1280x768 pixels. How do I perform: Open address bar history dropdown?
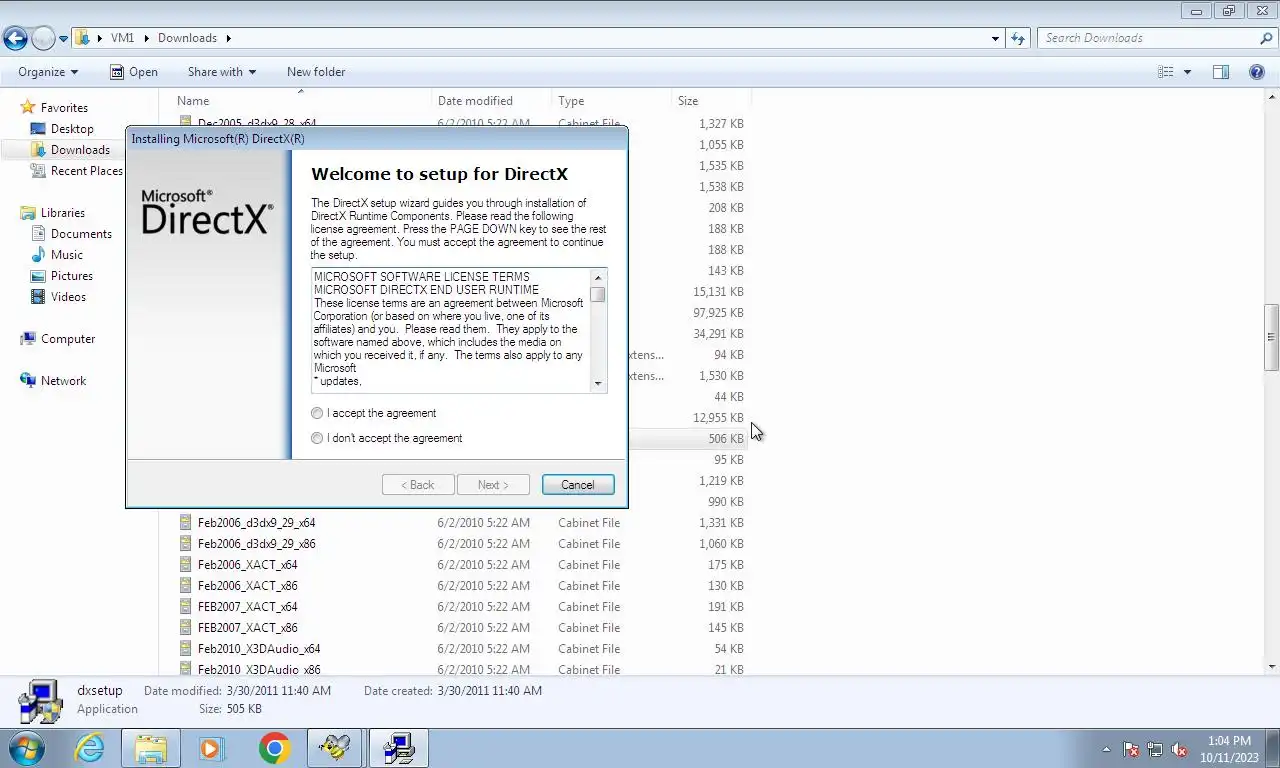pyautogui.click(x=995, y=38)
